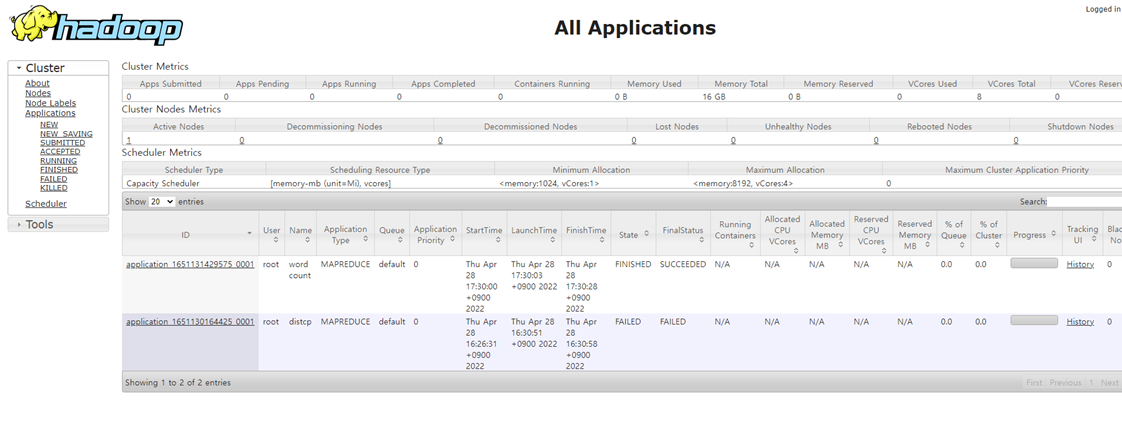
Task: Go to Previous page of results
Action: [x=1065, y=383]
